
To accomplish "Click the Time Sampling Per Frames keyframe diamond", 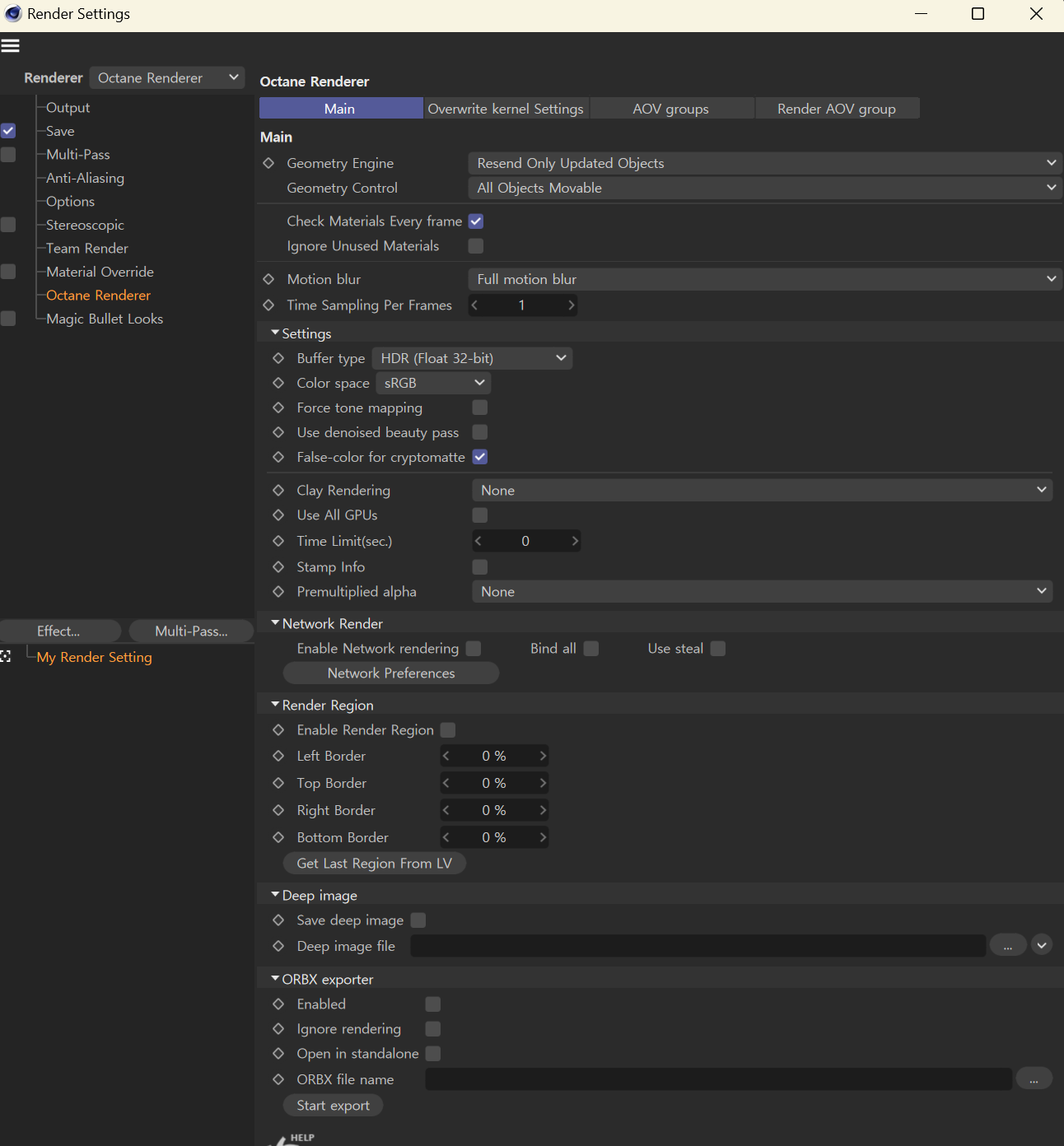I will click(268, 305).
